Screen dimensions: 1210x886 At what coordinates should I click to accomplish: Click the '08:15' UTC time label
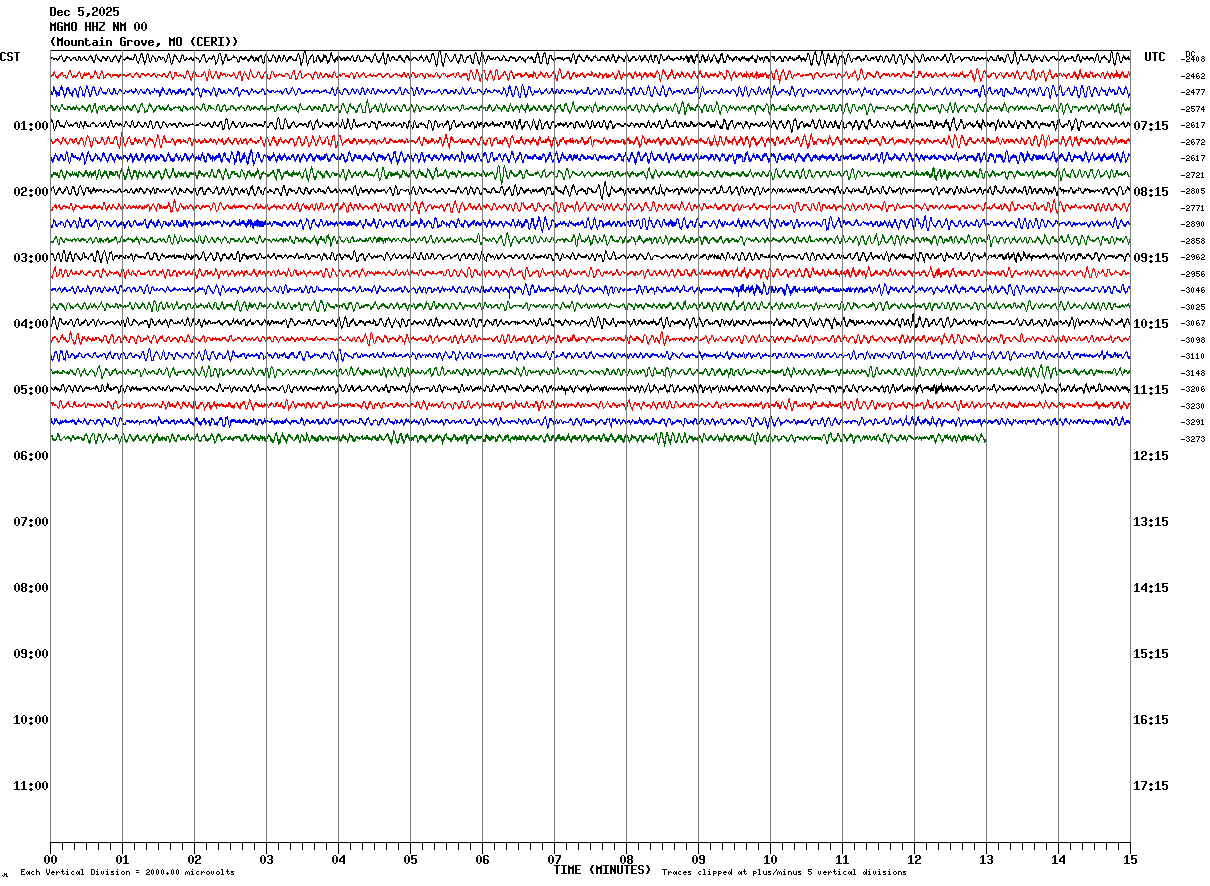1151,192
